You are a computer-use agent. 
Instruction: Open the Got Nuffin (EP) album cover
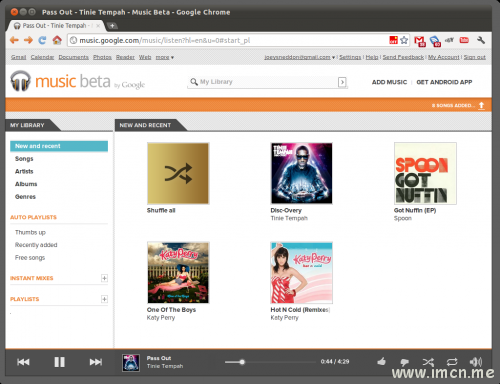click(425, 173)
